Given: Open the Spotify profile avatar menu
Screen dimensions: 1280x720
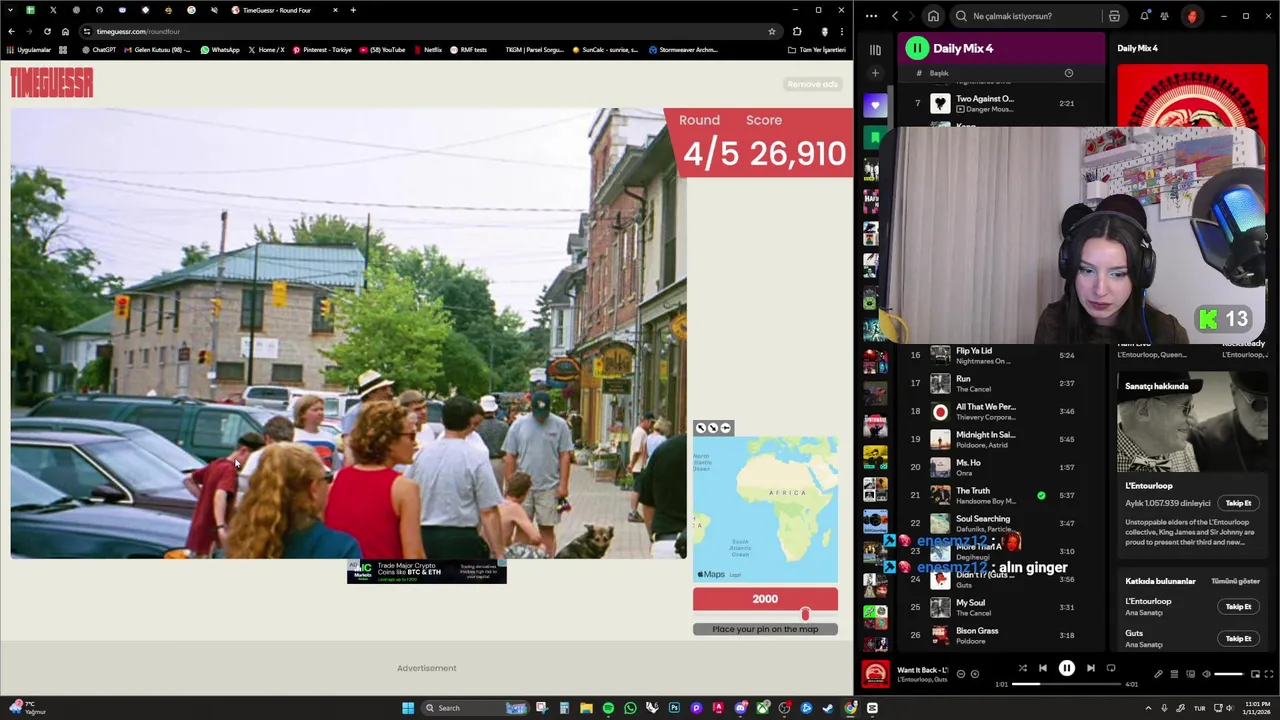Looking at the screenshot, I should pos(1191,16).
